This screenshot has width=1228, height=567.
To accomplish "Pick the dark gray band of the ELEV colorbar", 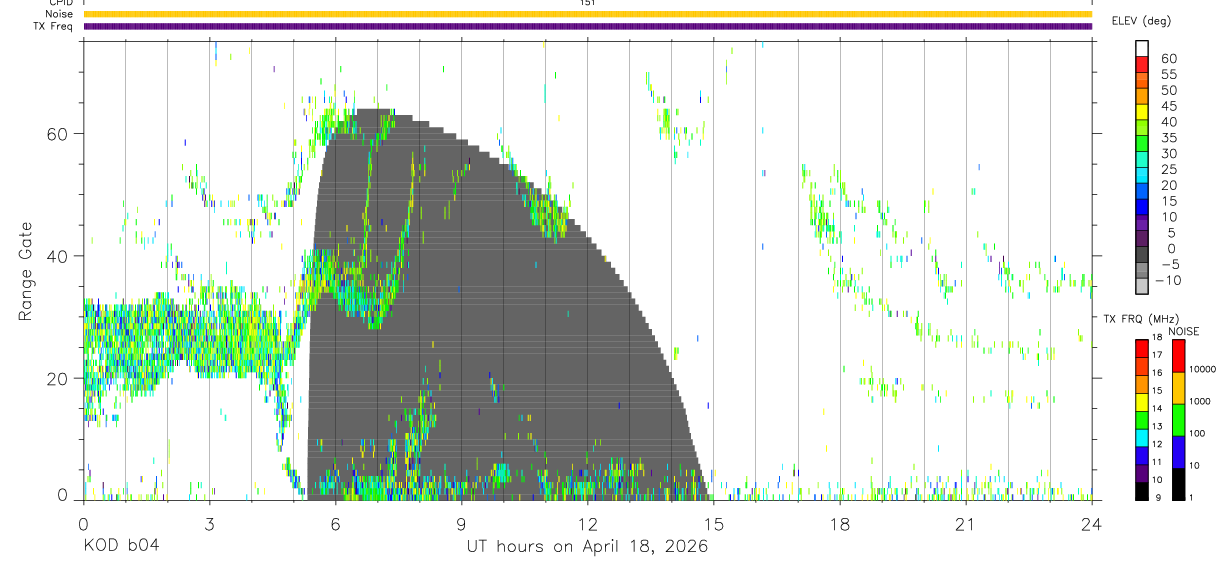I will tap(1142, 255).
